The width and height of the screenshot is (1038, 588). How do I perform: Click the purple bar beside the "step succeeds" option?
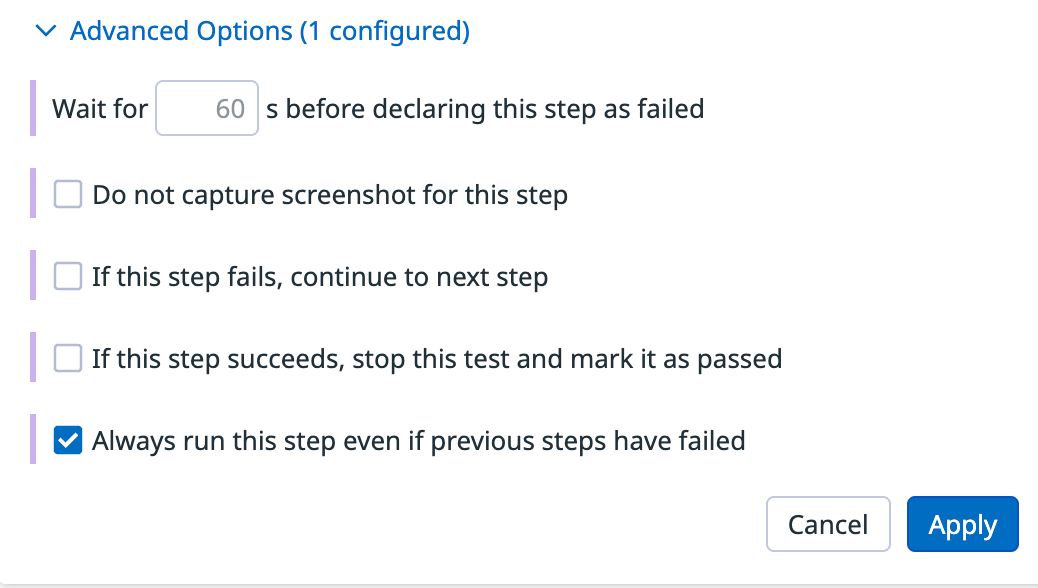[x=33, y=358]
